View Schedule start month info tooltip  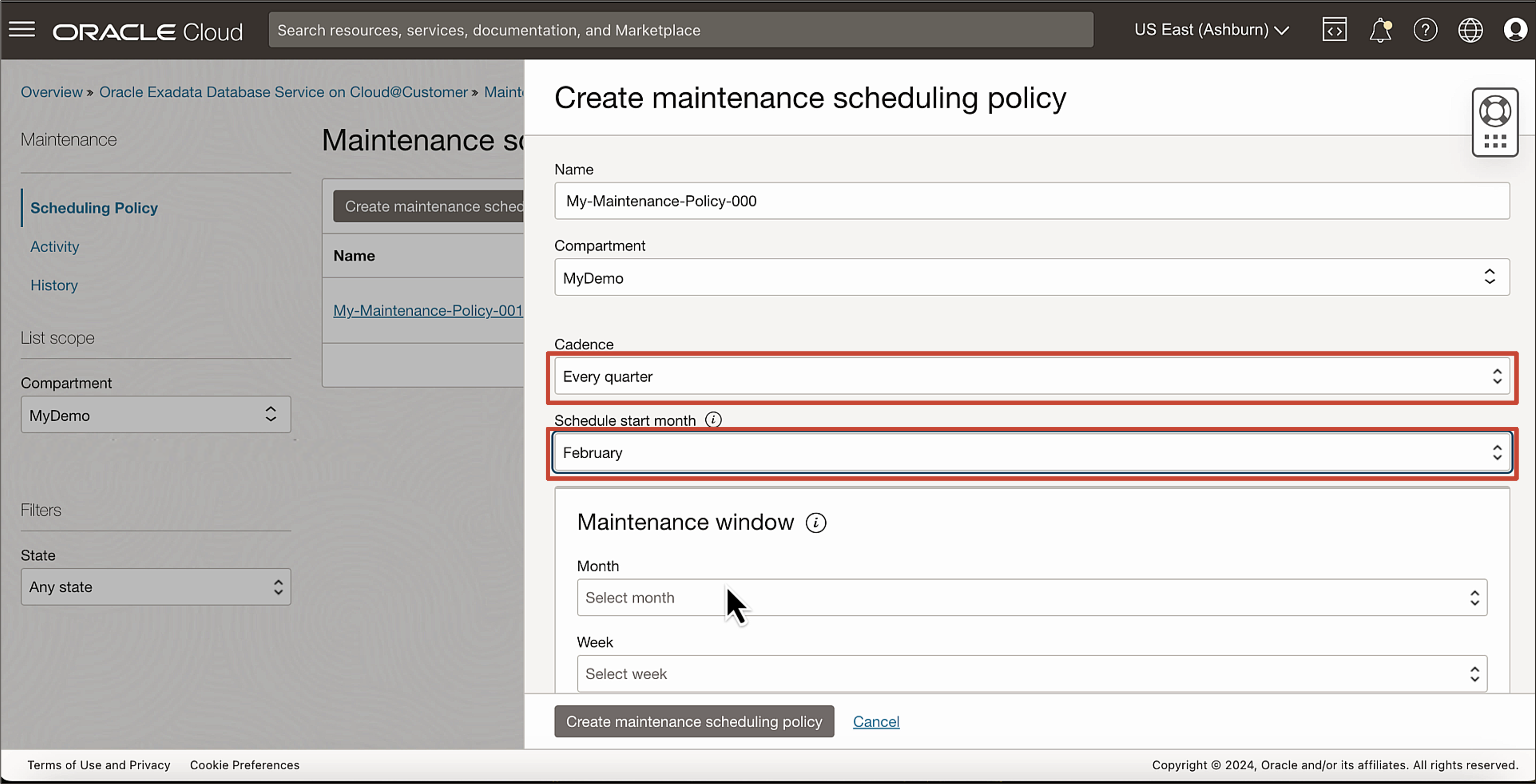(714, 419)
